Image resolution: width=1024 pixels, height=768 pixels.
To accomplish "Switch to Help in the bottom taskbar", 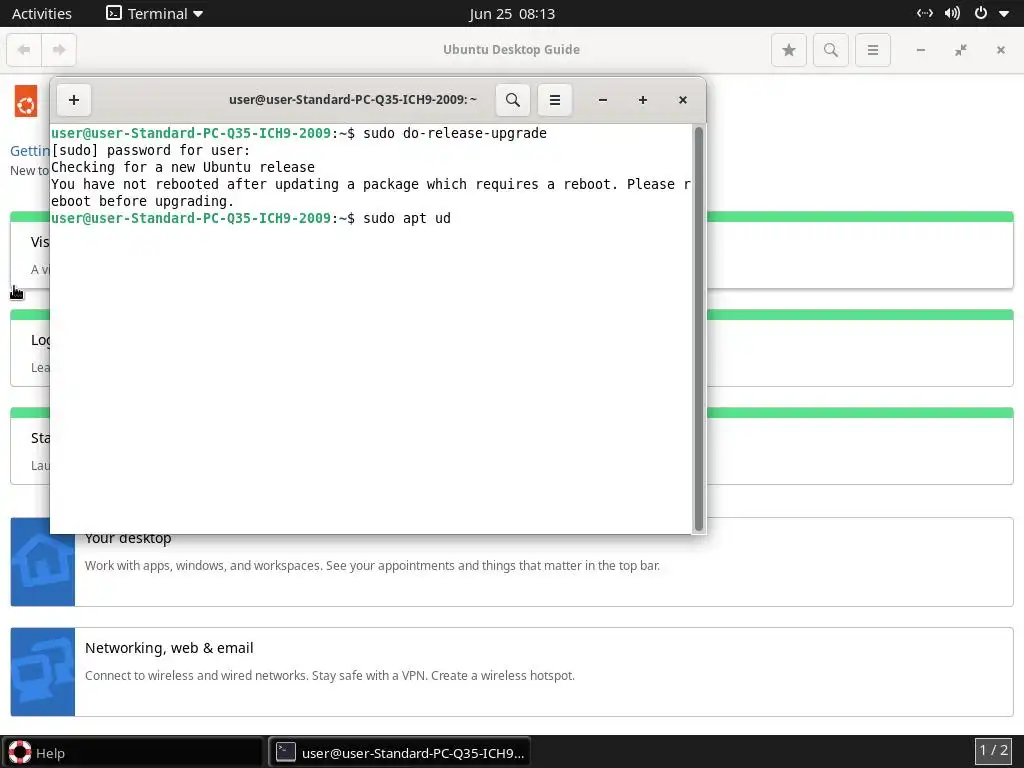I will tap(133, 753).
